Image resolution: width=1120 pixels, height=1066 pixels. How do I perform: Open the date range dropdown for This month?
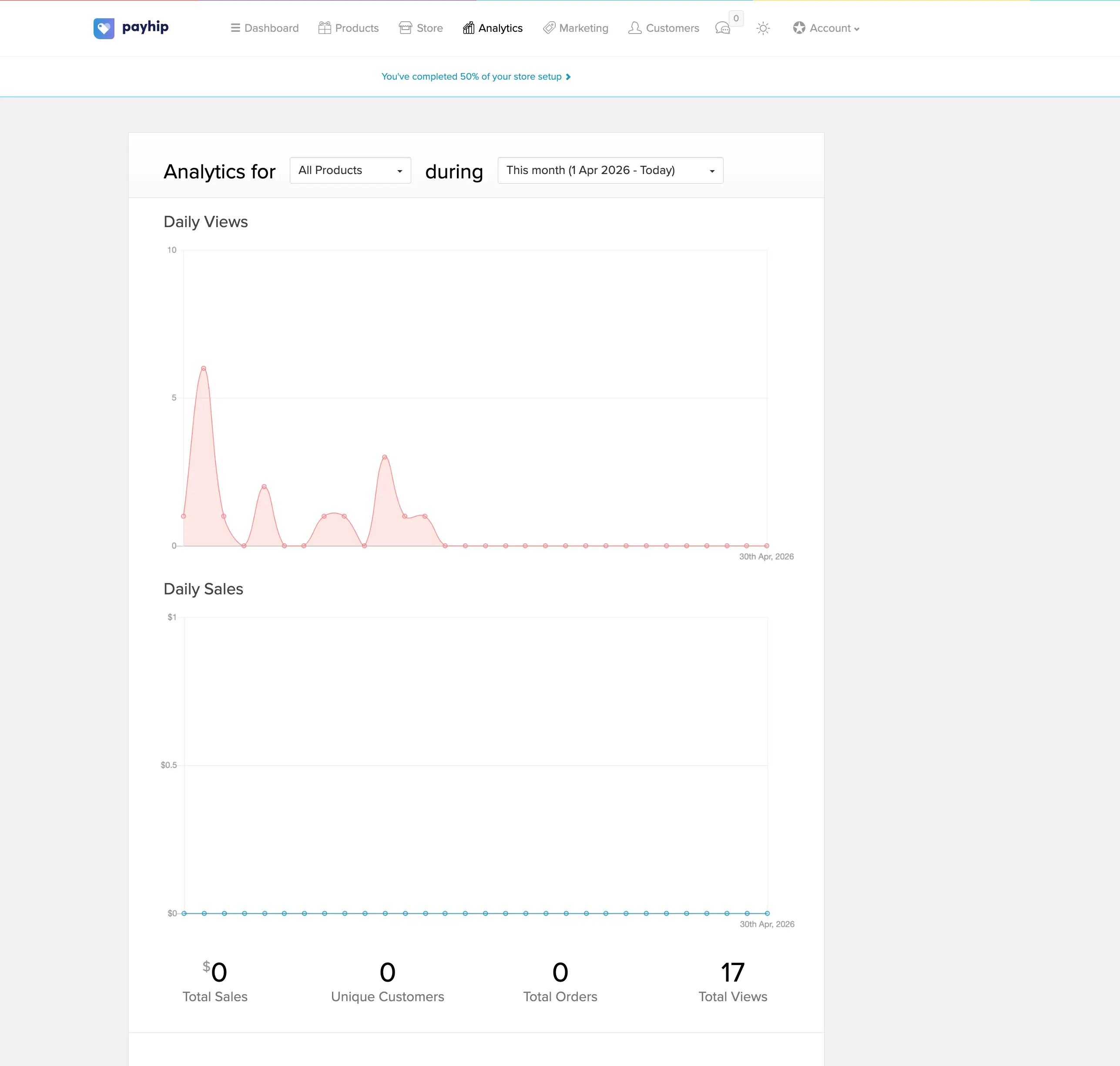(610, 170)
